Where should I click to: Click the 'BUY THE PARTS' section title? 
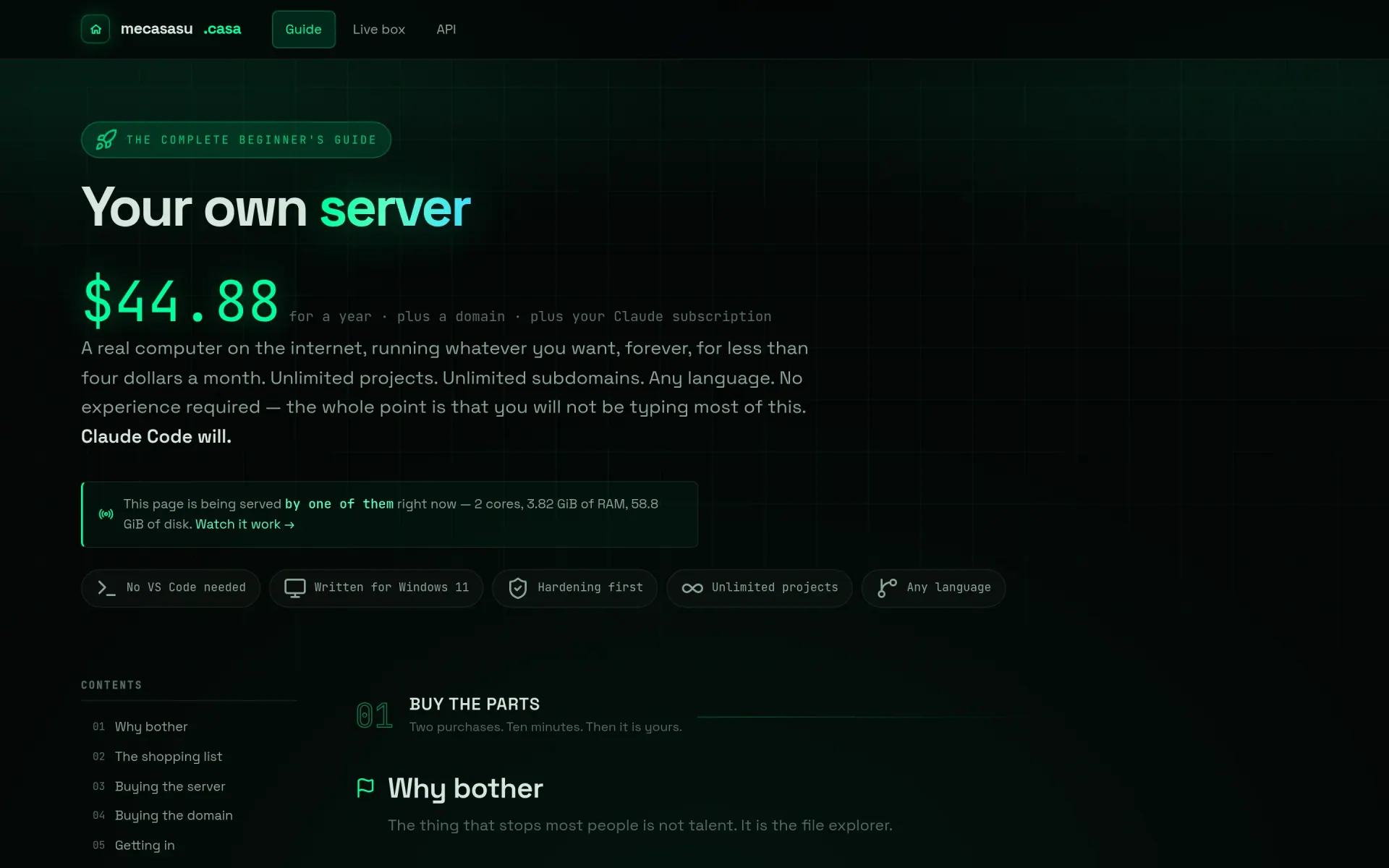pos(475,704)
